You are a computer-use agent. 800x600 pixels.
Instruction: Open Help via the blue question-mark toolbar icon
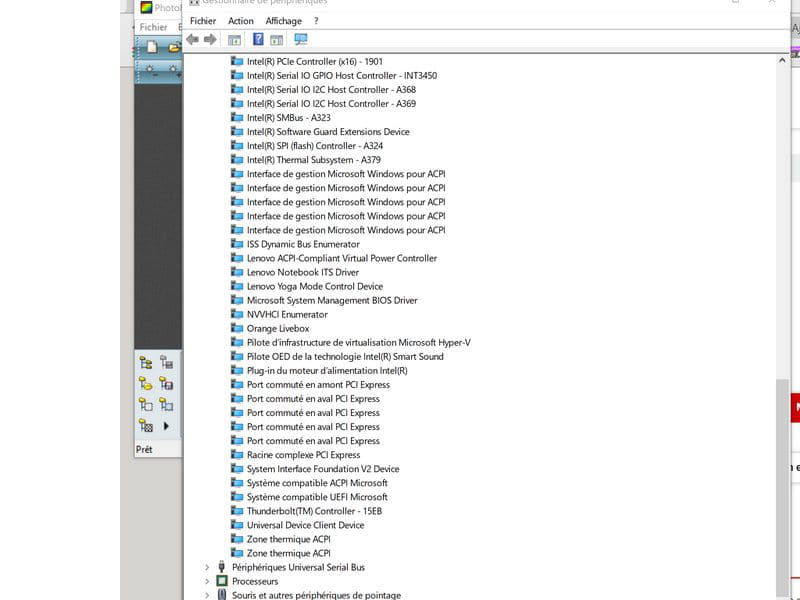(x=258, y=39)
